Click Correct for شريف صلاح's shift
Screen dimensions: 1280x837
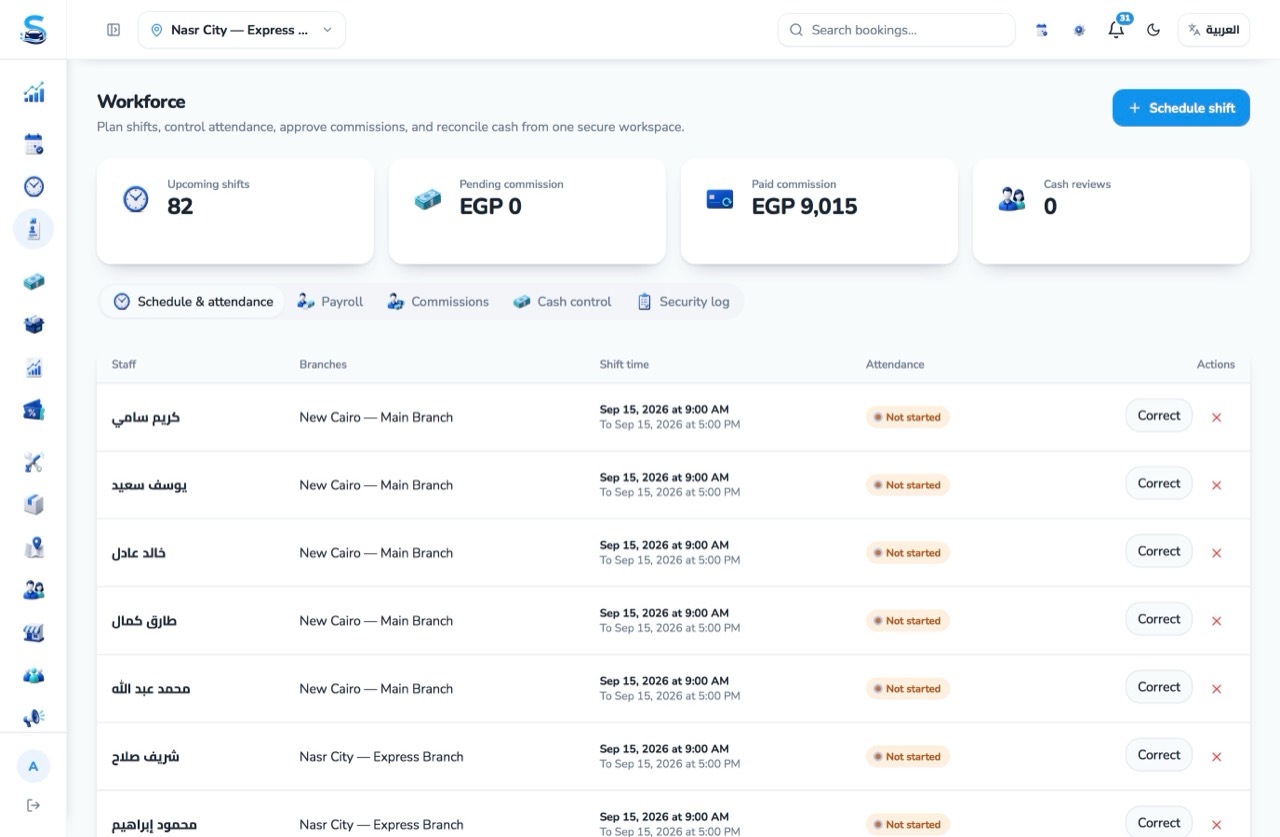click(x=1159, y=755)
